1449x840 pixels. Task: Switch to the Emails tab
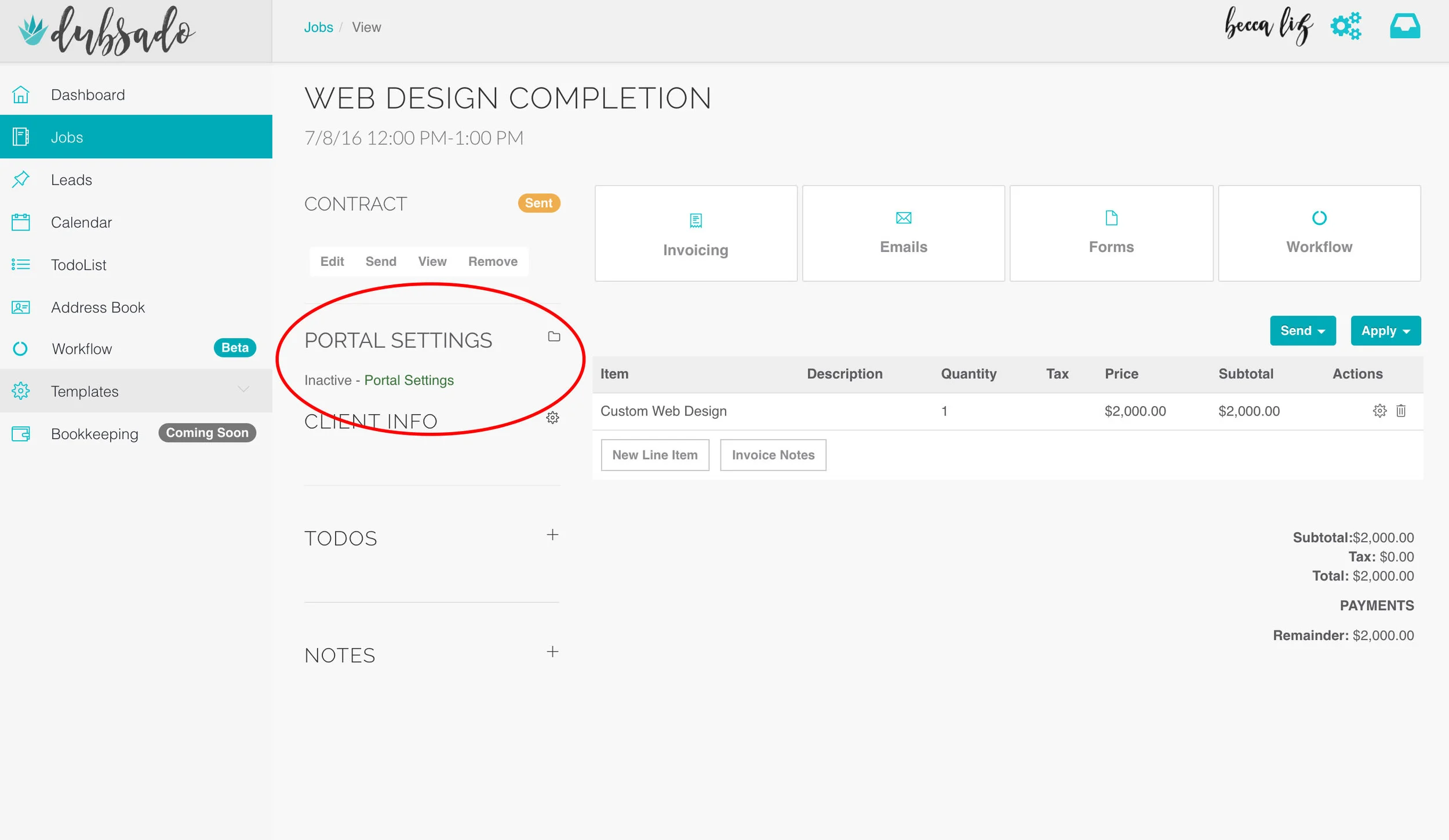(903, 233)
